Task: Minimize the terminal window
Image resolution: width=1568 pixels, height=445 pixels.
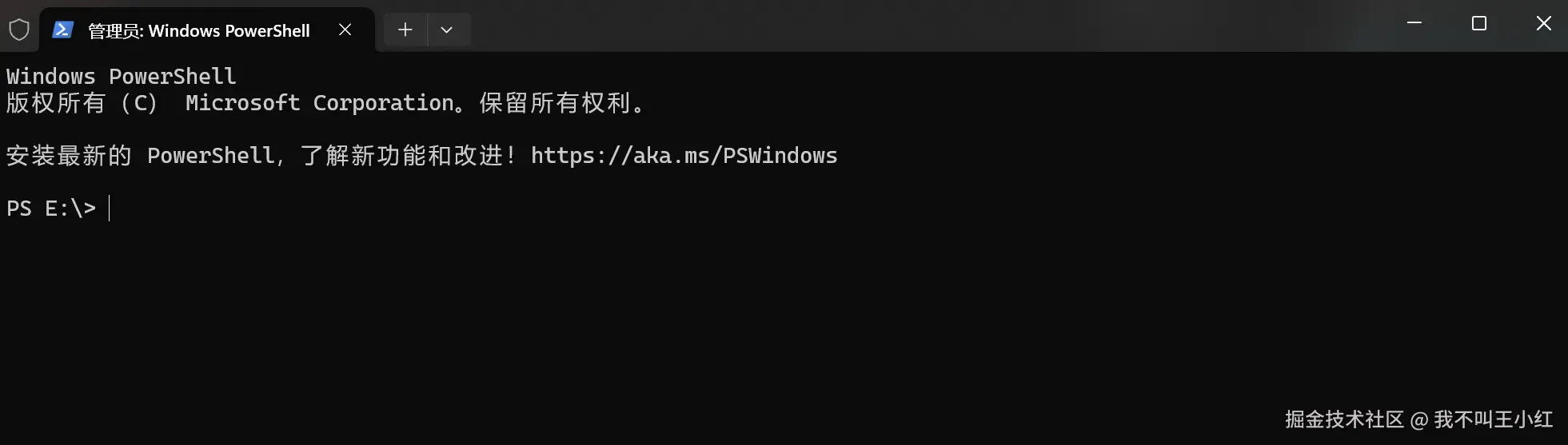Action: [x=1414, y=23]
